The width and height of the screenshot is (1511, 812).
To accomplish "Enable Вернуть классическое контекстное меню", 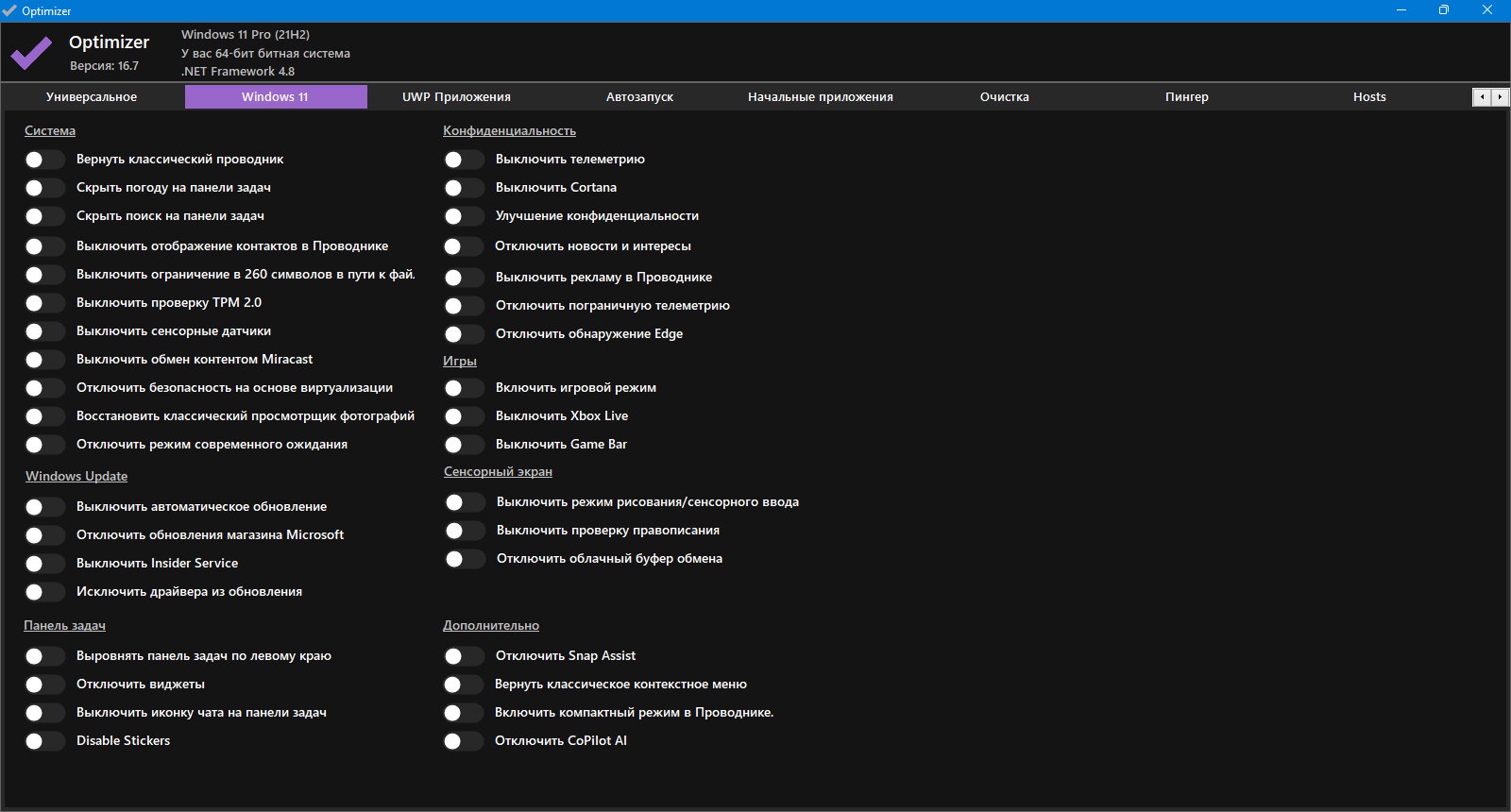I will tap(464, 685).
